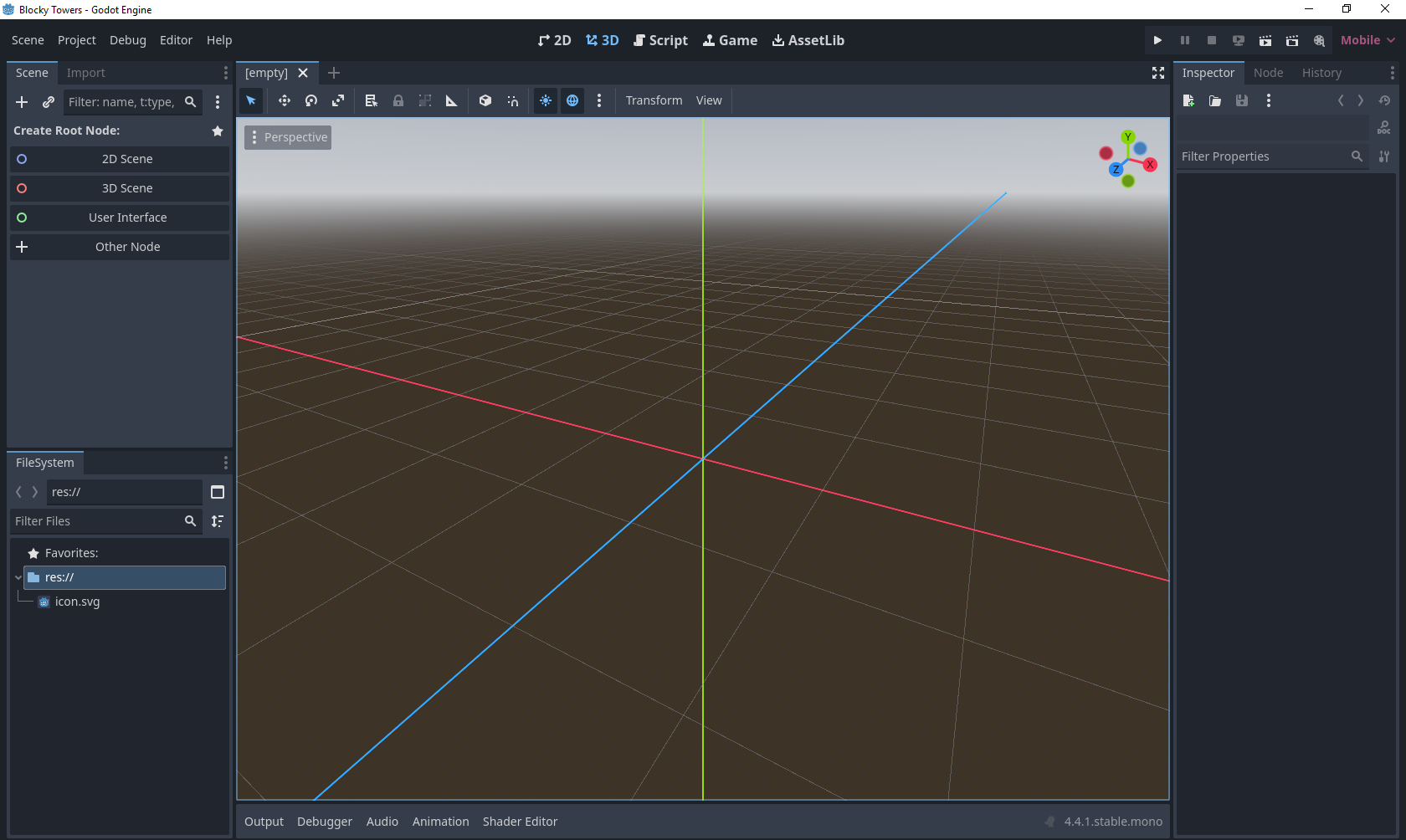Open the Mobile renderer dropdown

[1368, 40]
